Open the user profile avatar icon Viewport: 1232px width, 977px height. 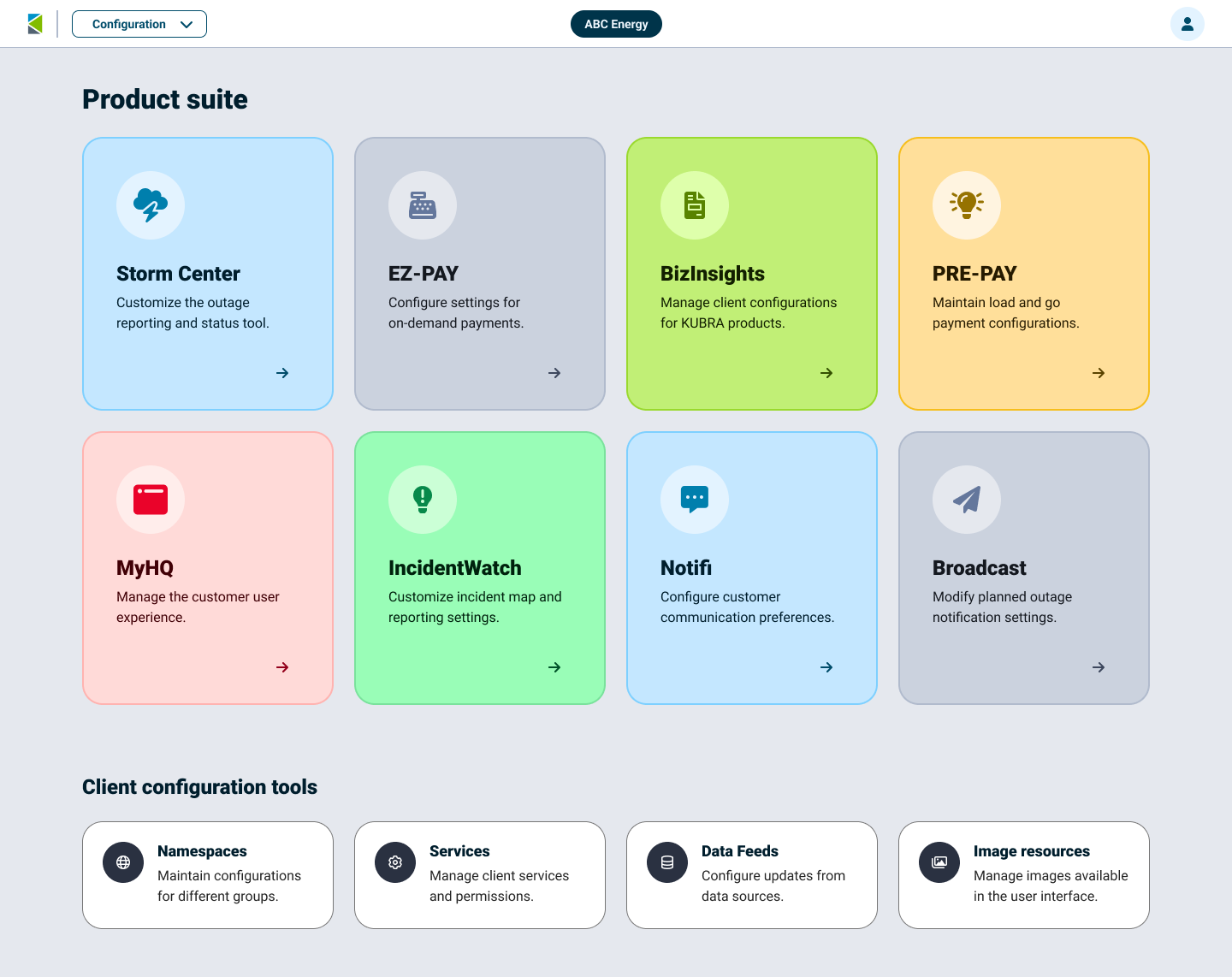click(1188, 24)
